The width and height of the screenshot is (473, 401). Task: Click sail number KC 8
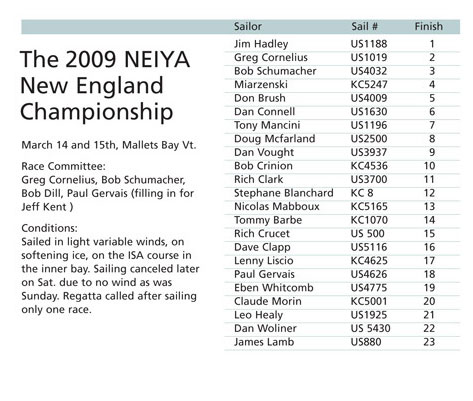click(362, 193)
